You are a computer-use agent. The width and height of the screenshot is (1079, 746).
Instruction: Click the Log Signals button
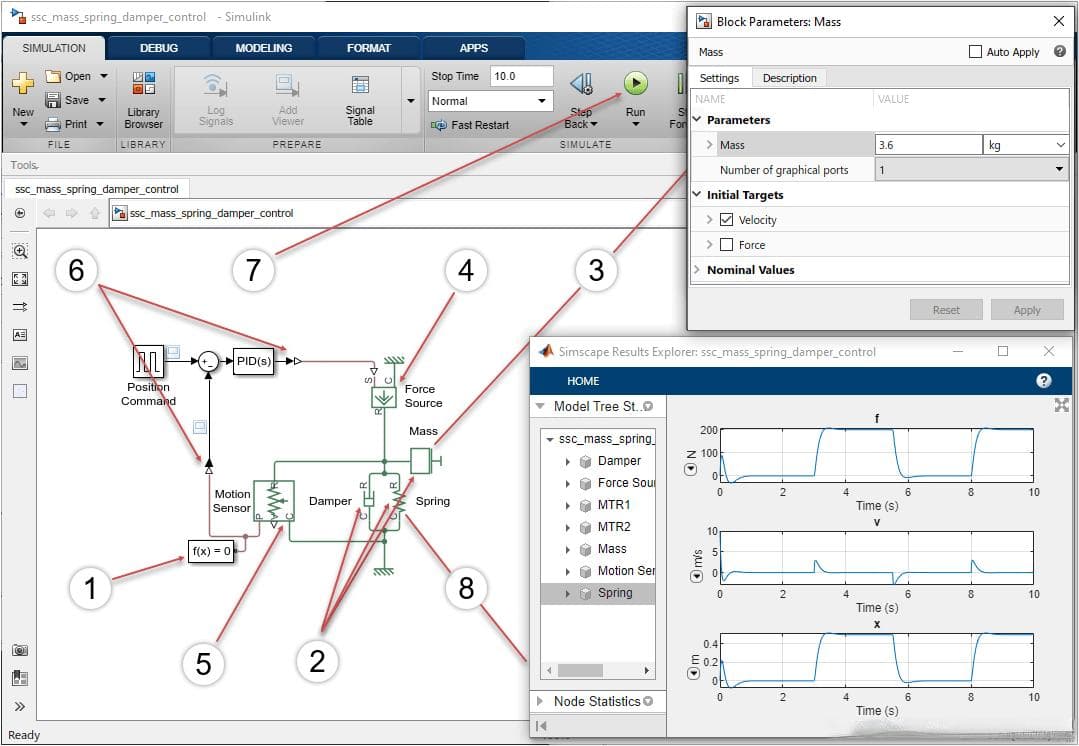coord(216,100)
